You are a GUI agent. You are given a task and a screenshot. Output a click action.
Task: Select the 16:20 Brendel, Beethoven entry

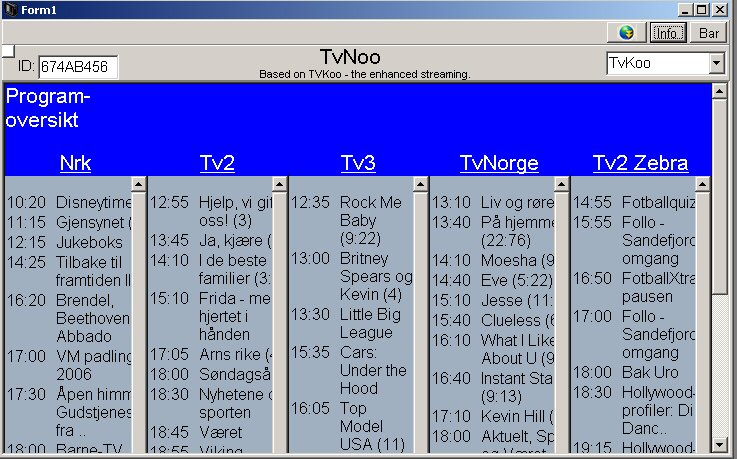pos(69,318)
